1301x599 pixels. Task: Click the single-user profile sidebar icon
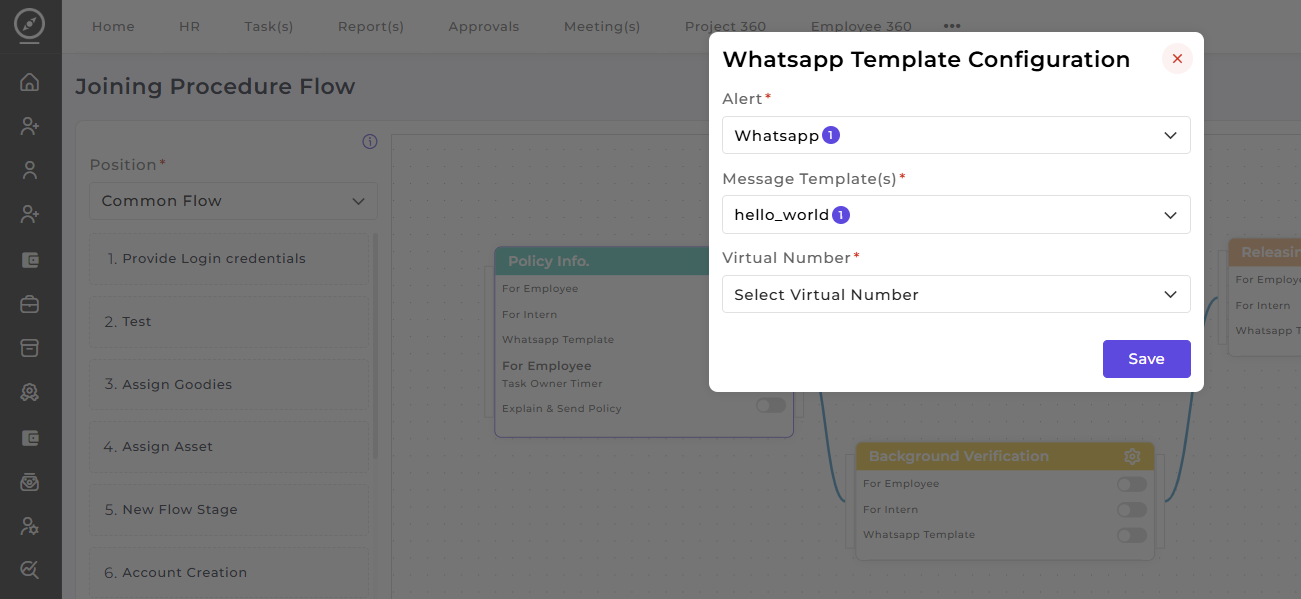pyautogui.click(x=30, y=170)
